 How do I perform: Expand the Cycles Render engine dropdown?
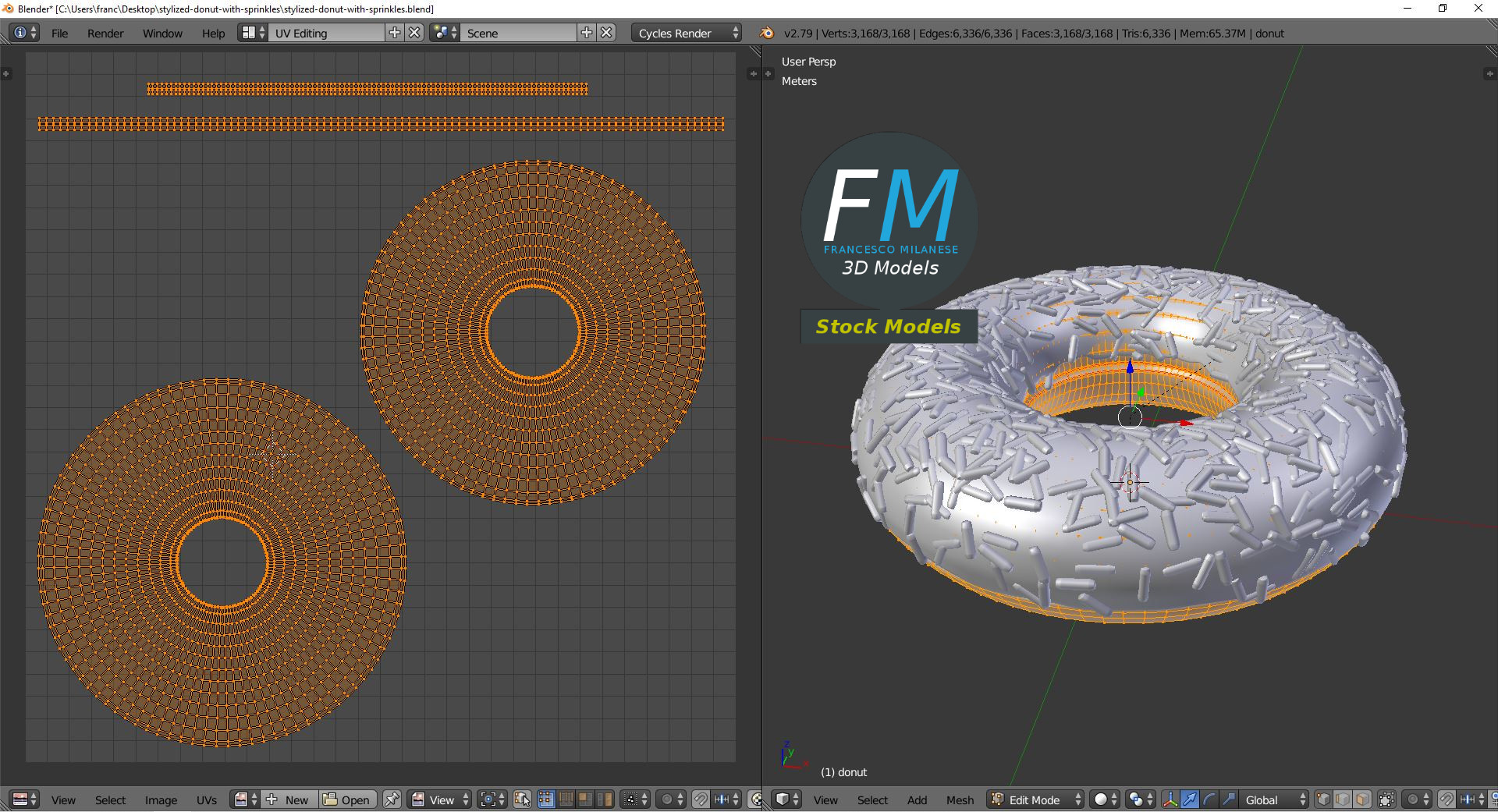pos(687,33)
